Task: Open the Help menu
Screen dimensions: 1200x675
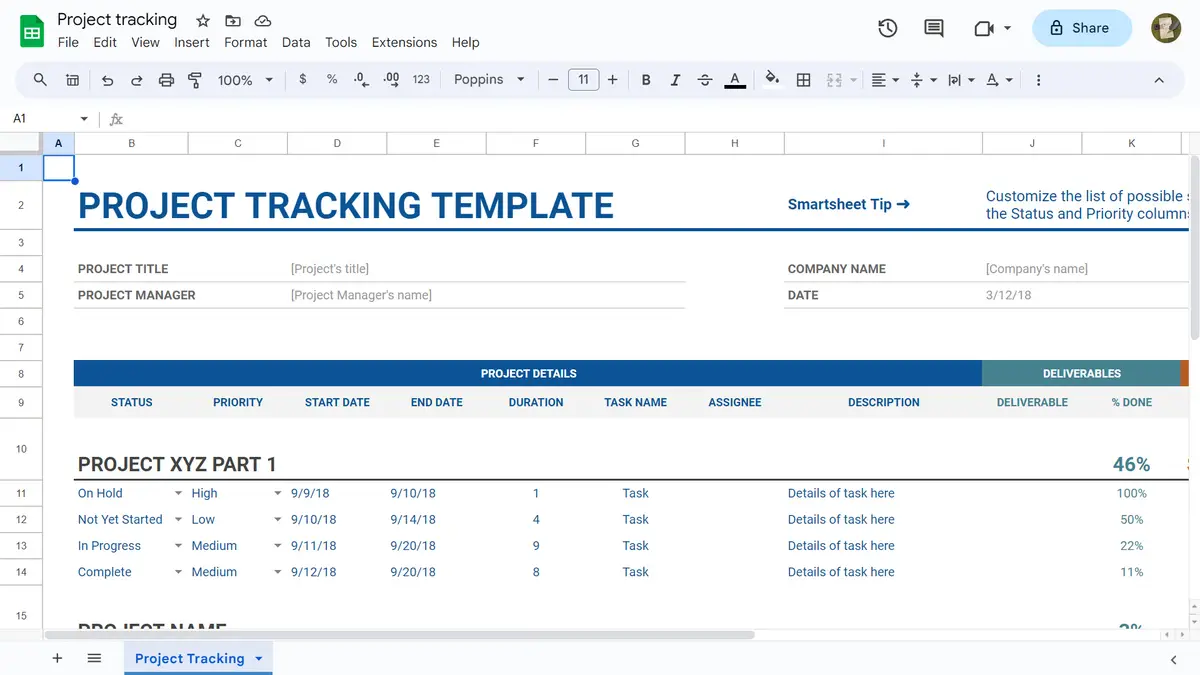Action: (x=465, y=42)
